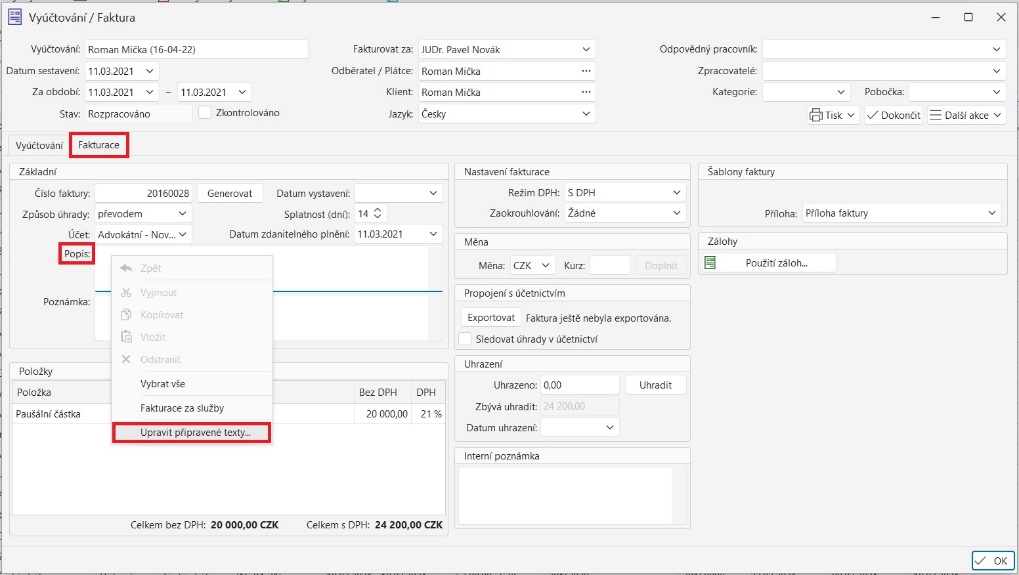Click the Použití záloh icon
1019x575 pixels.
point(710,263)
